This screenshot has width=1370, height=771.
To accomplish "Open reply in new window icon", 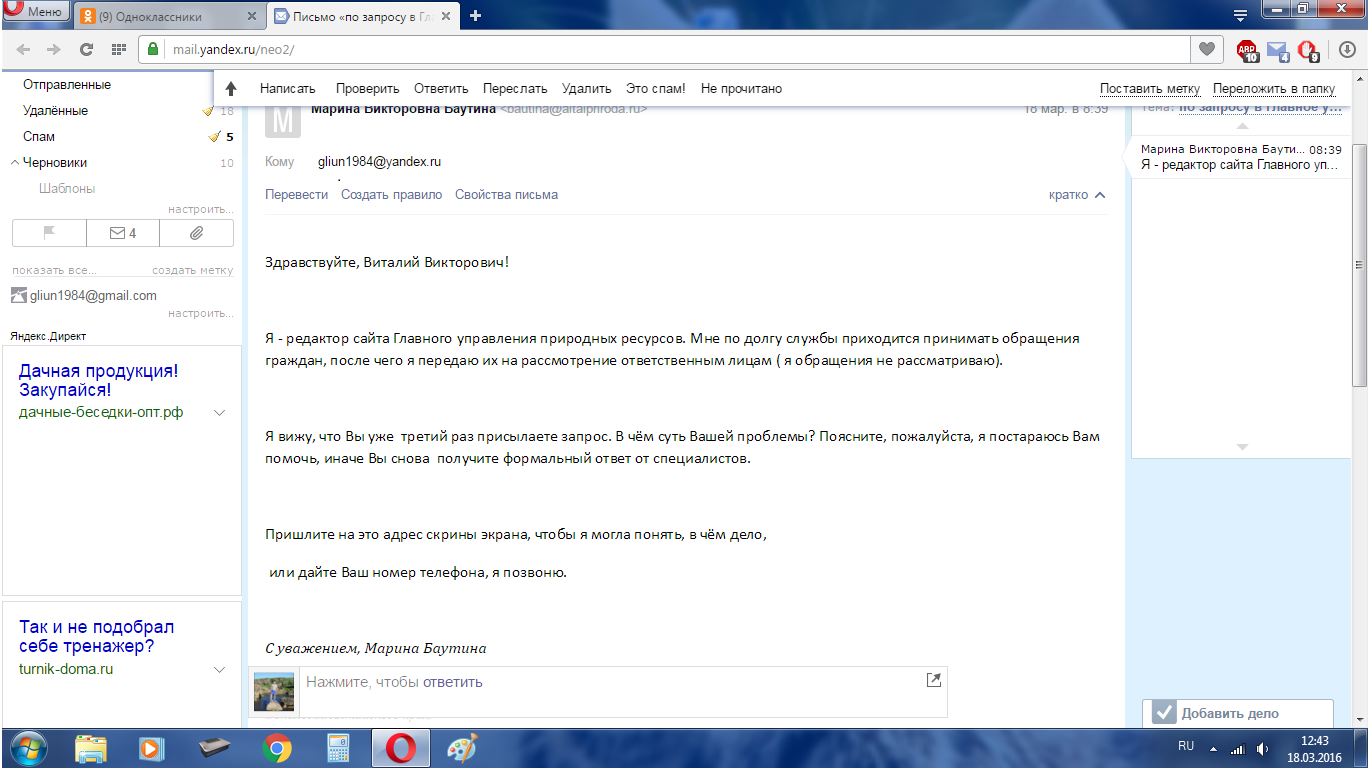I will (x=933, y=680).
